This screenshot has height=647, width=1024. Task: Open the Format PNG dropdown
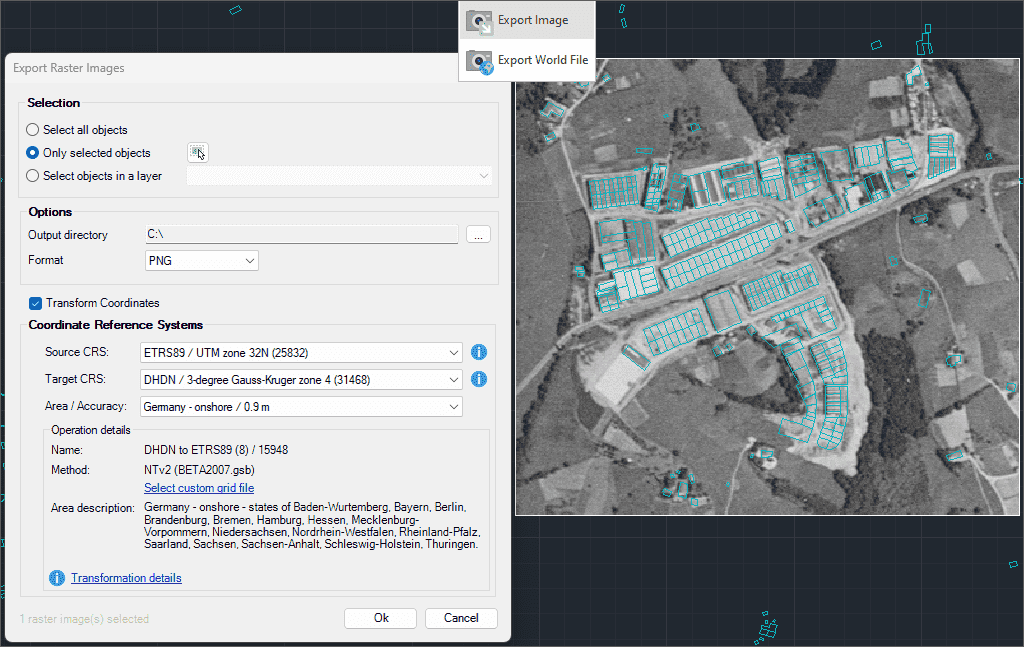click(201, 260)
